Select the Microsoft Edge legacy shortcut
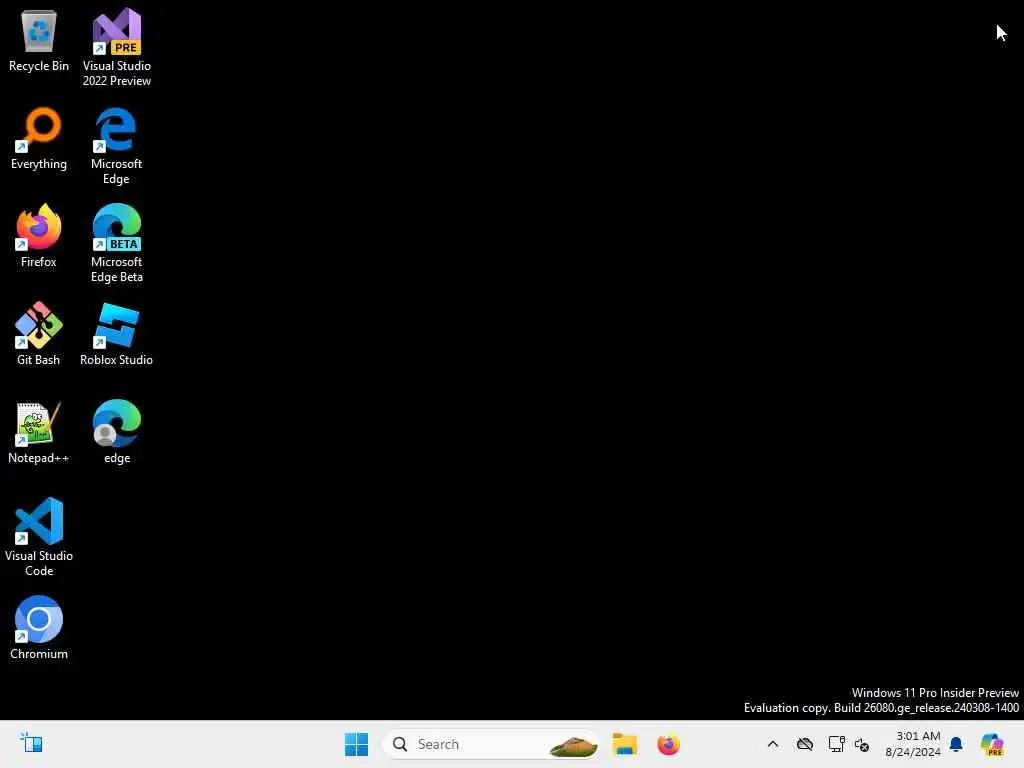 point(116,146)
